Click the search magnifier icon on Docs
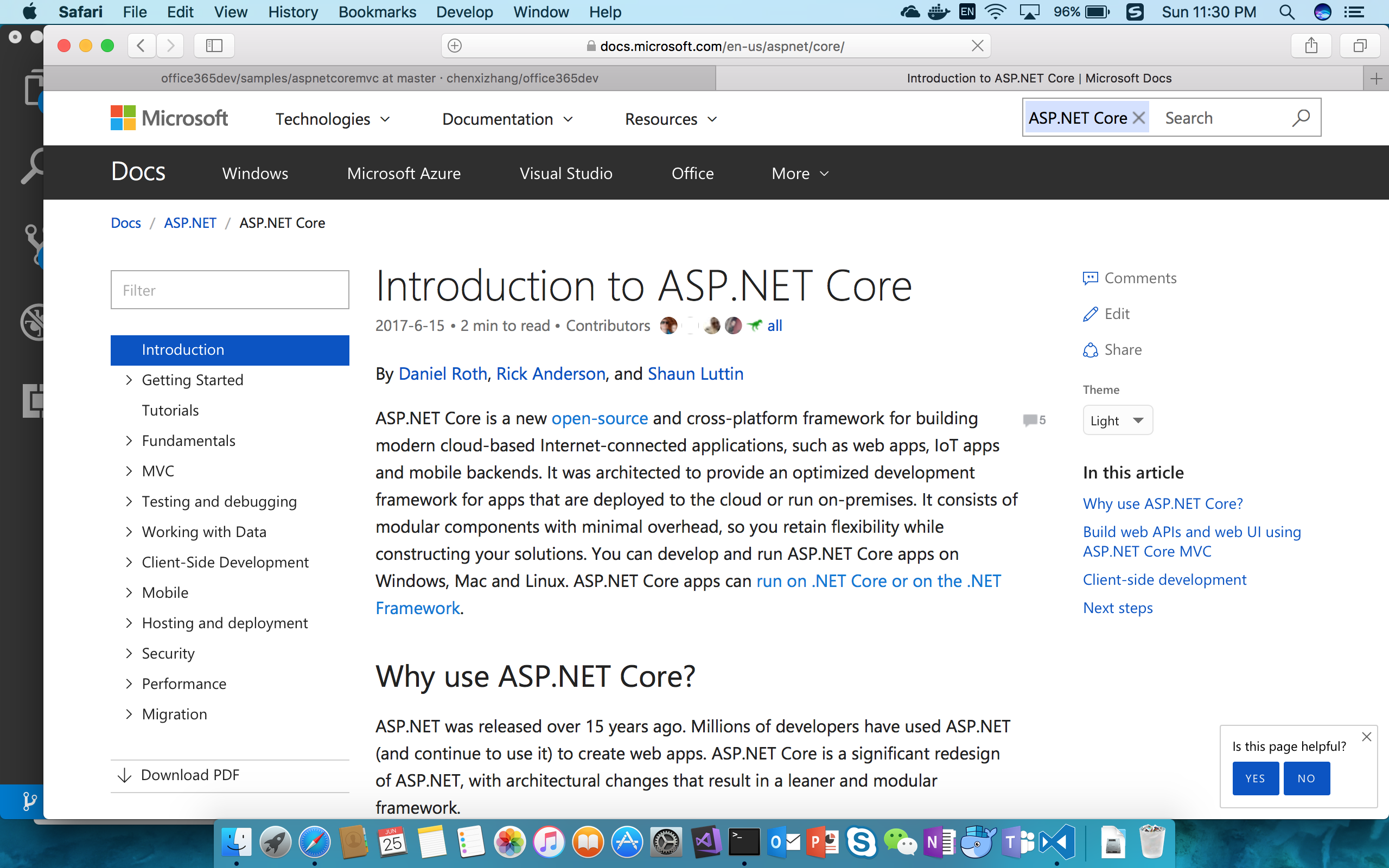The height and width of the screenshot is (868, 1389). [1301, 118]
